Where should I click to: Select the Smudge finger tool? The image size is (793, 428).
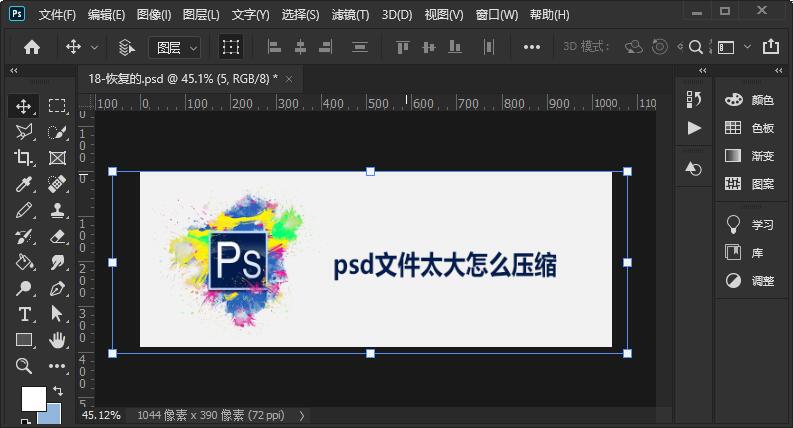coord(57,262)
